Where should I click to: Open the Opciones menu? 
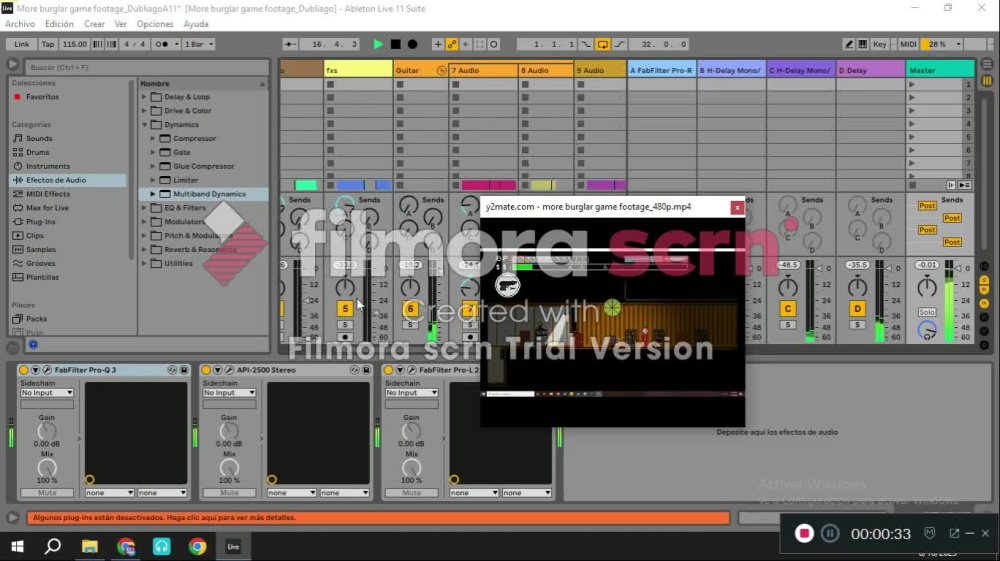[x=155, y=24]
